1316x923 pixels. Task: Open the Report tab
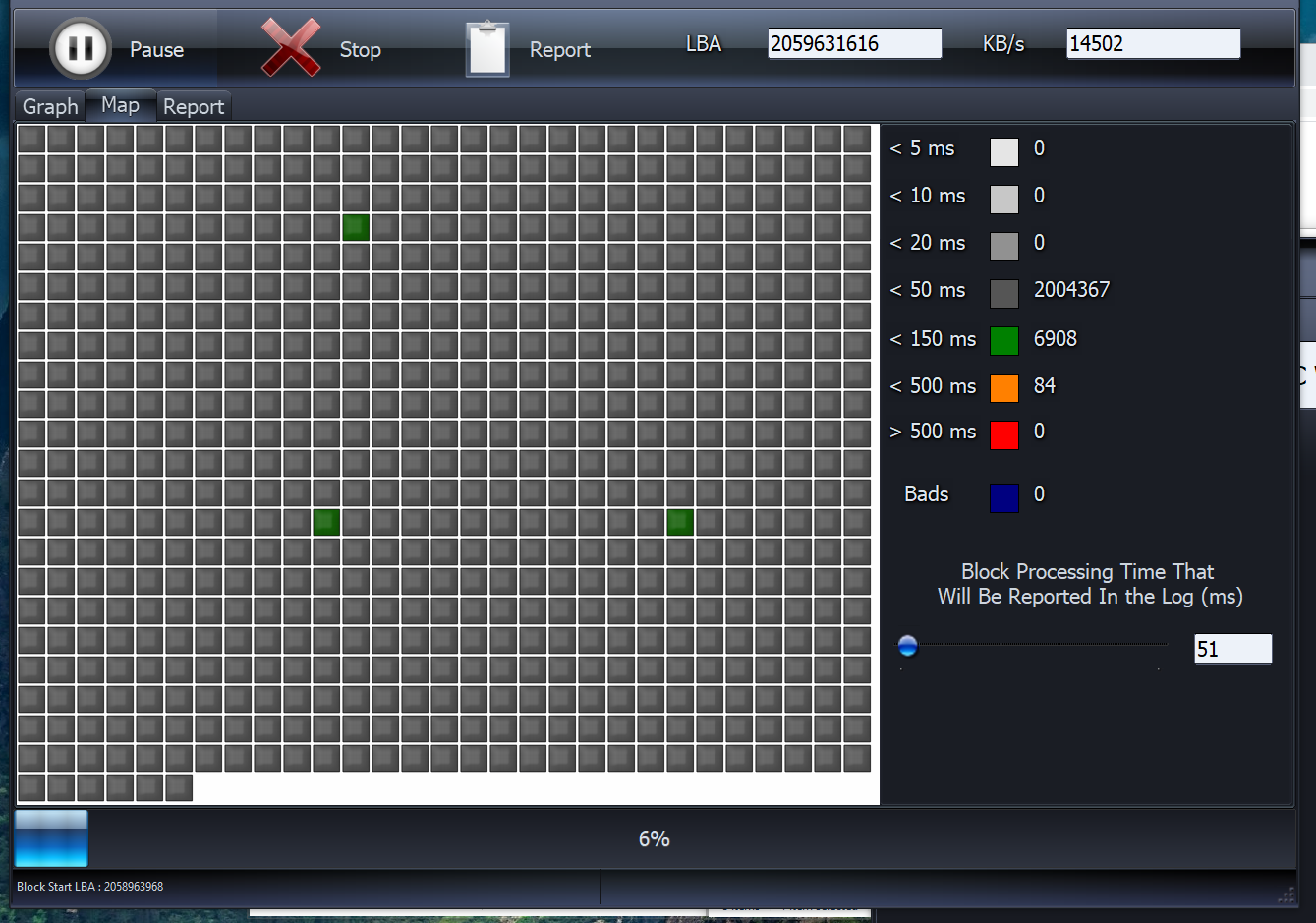pos(194,106)
